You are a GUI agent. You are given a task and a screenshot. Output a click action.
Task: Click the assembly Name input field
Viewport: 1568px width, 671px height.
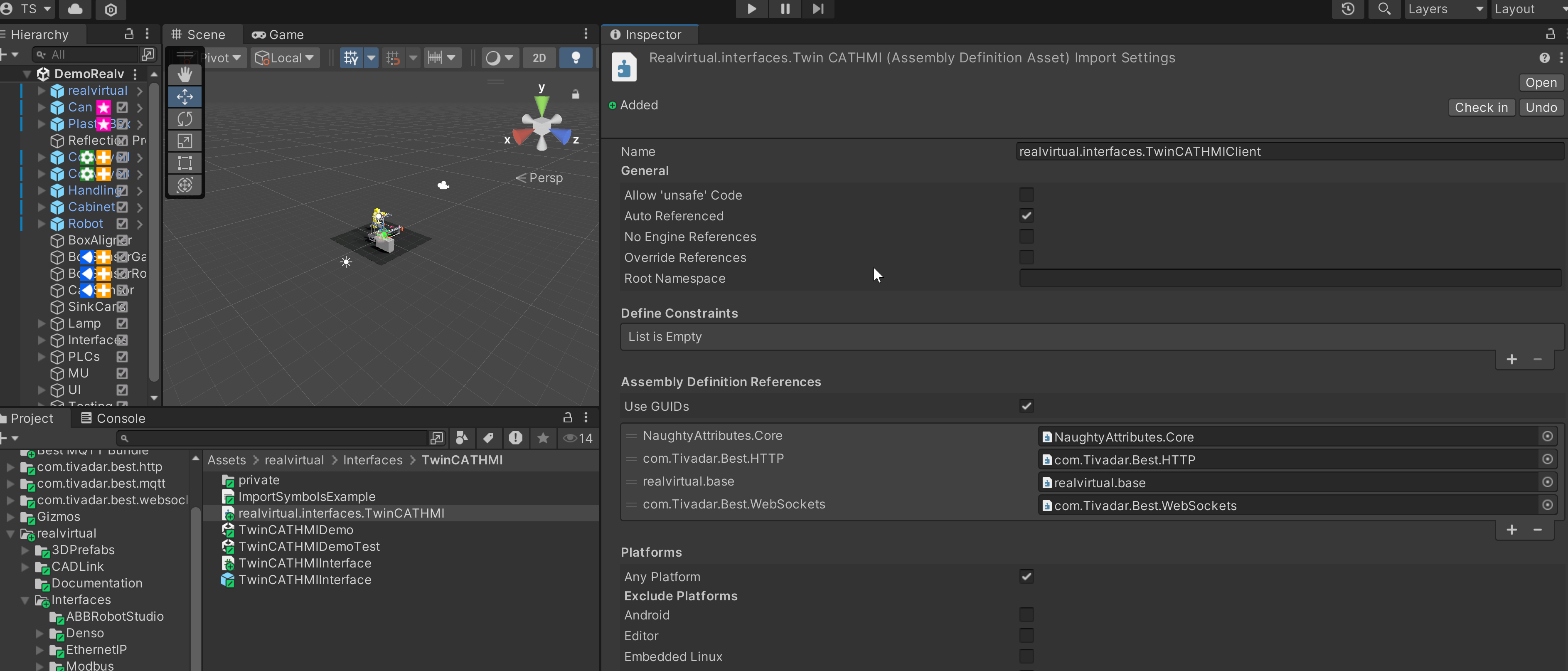coord(1289,152)
